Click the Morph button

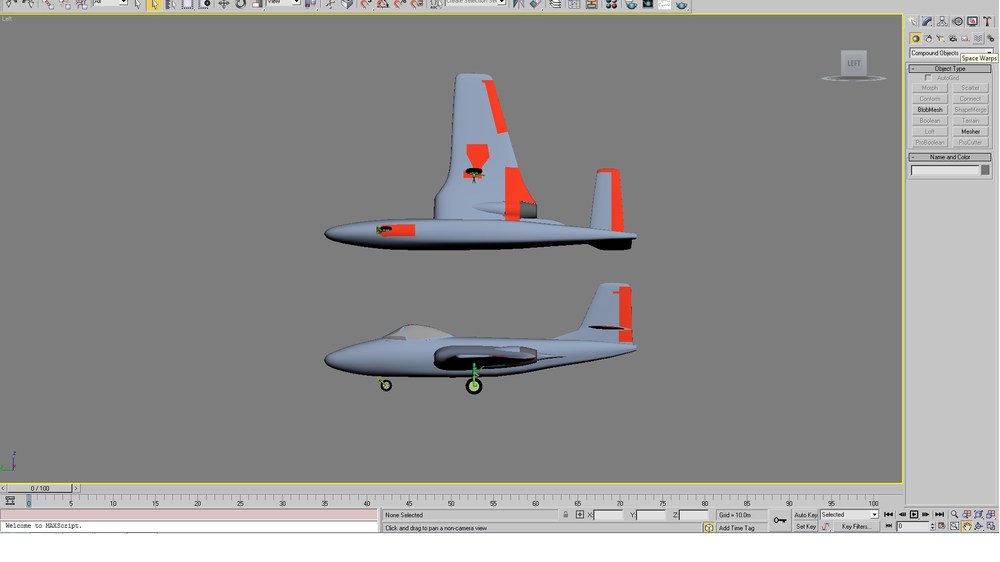[930, 88]
